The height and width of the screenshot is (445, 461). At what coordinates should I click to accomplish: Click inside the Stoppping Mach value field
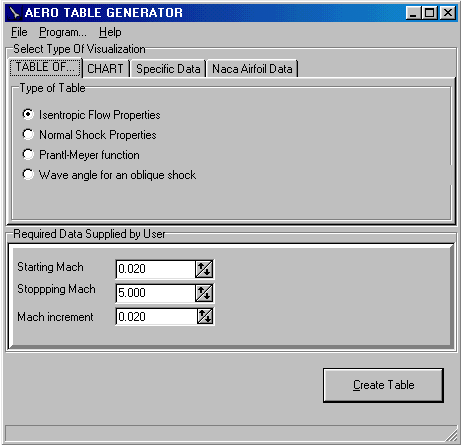155,293
